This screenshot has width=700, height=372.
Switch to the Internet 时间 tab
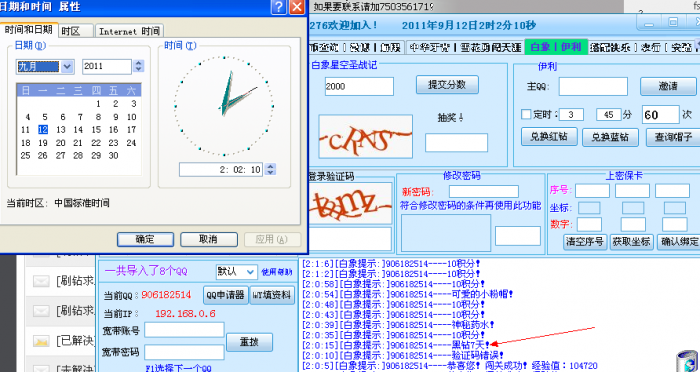(129, 31)
